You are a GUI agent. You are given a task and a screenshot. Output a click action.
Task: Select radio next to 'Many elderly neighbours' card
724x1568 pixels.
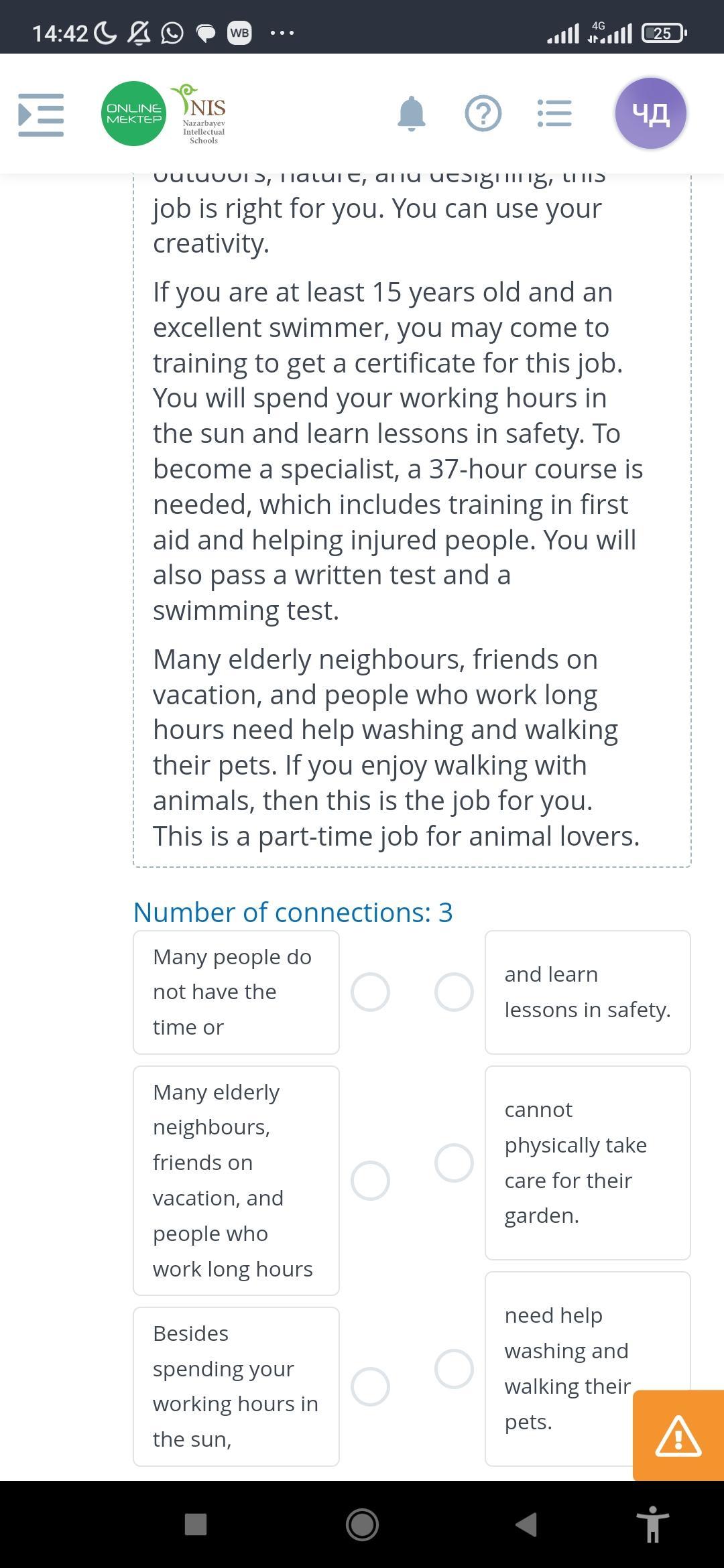click(x=370, y=1180)
